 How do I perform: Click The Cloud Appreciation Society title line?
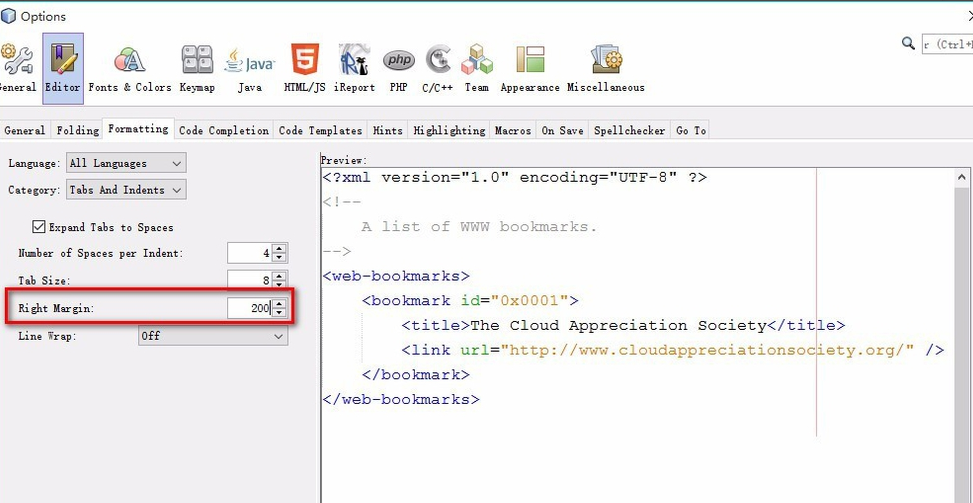pos(622,326)
